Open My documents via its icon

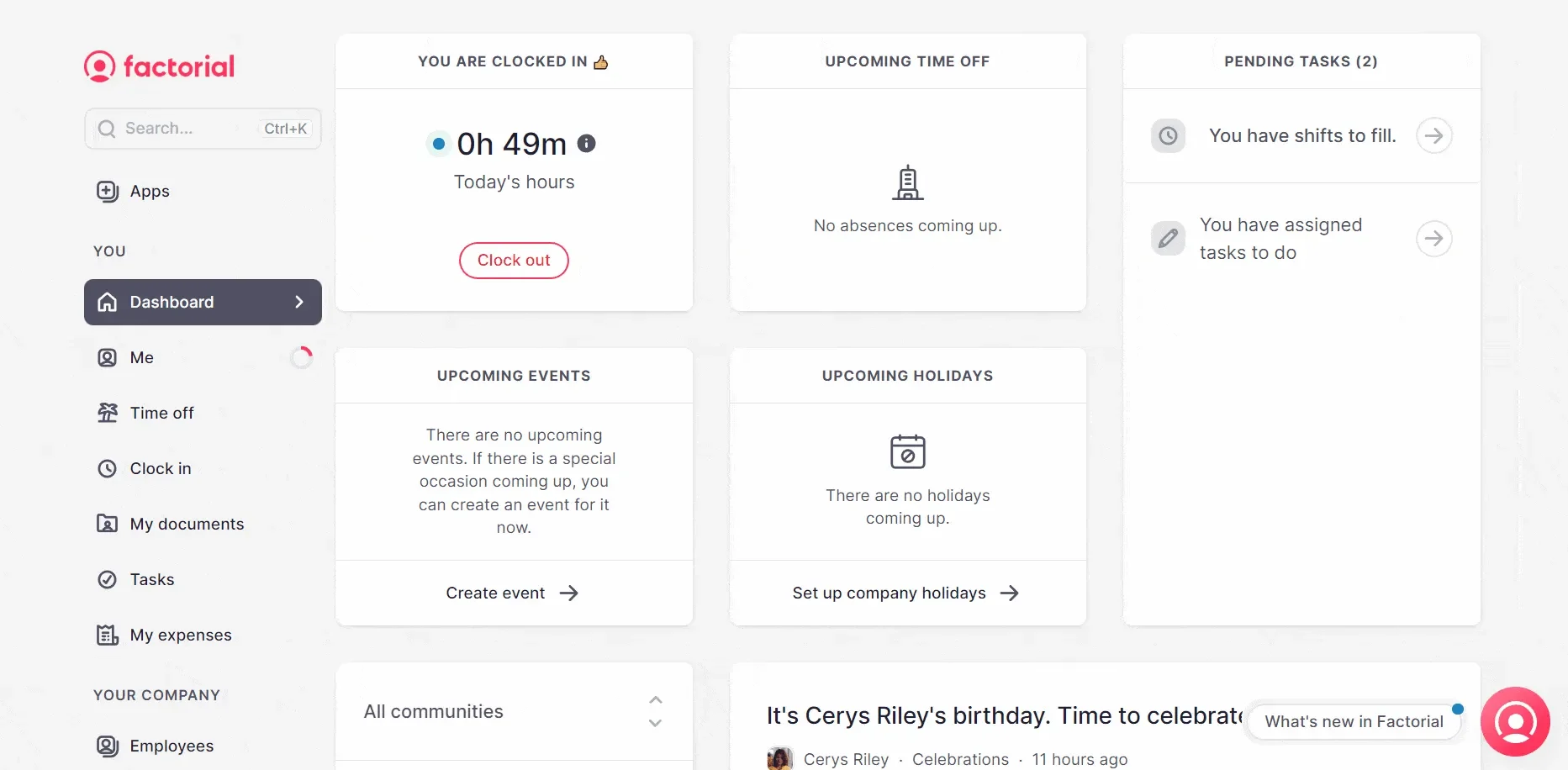106,524
